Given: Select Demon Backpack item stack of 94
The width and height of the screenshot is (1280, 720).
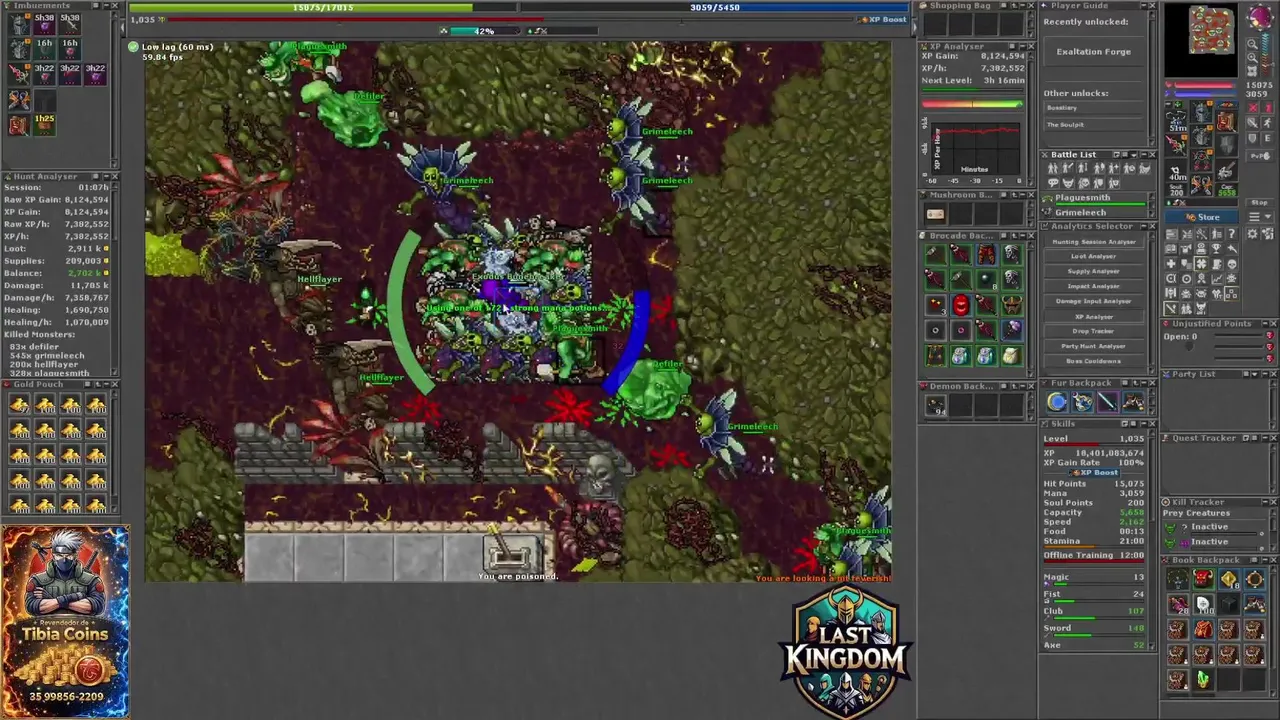Looking at the screenshot, I should point(935,406).
